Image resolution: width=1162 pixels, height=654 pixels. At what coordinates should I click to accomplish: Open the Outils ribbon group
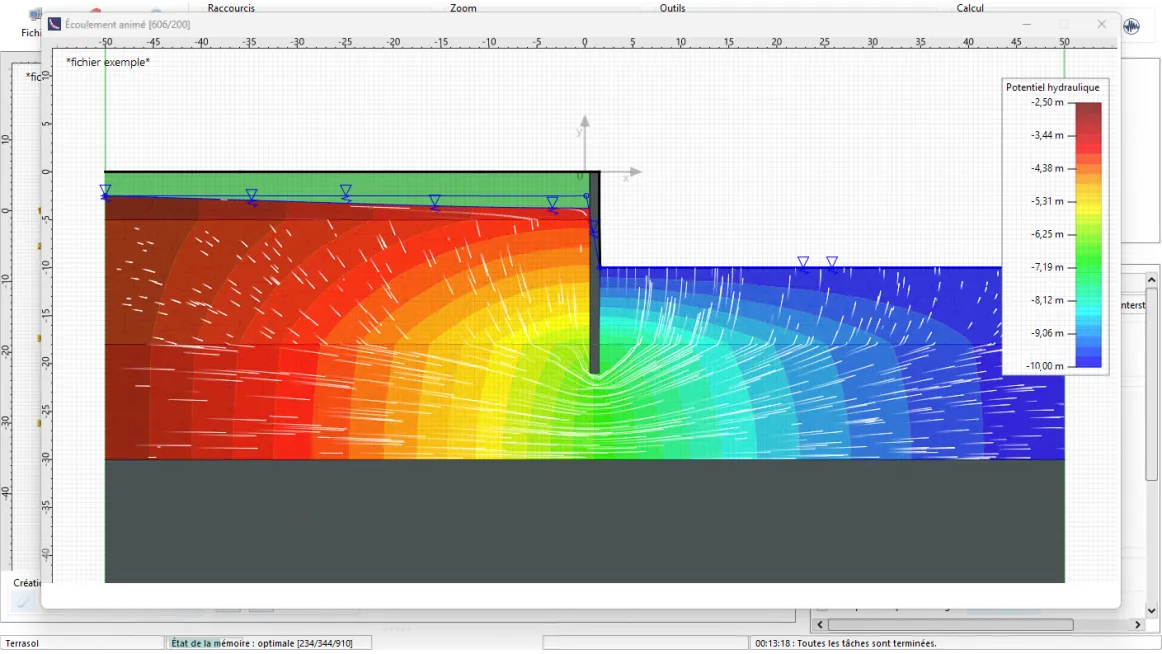click(x=672, y=8)
